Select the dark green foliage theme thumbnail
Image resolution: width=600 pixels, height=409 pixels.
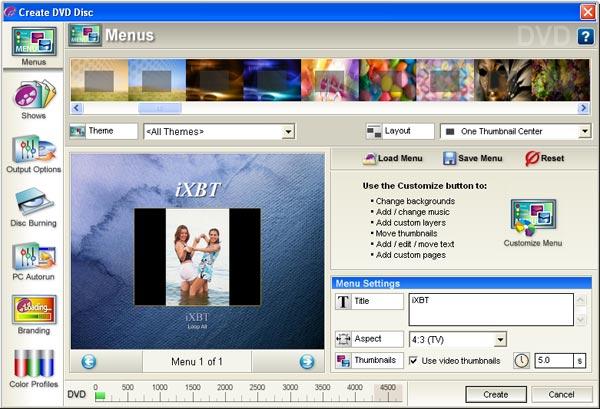point(561,80)
